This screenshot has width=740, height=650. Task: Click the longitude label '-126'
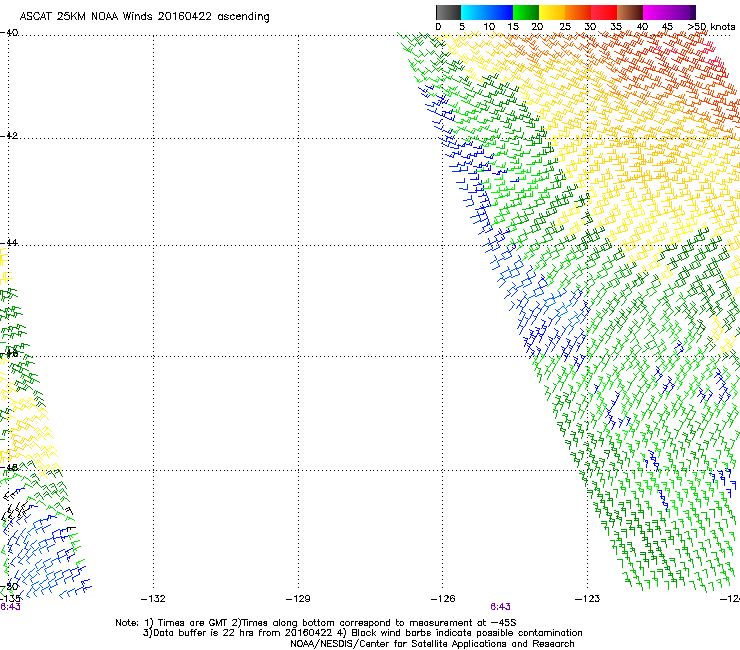point(443,599)
